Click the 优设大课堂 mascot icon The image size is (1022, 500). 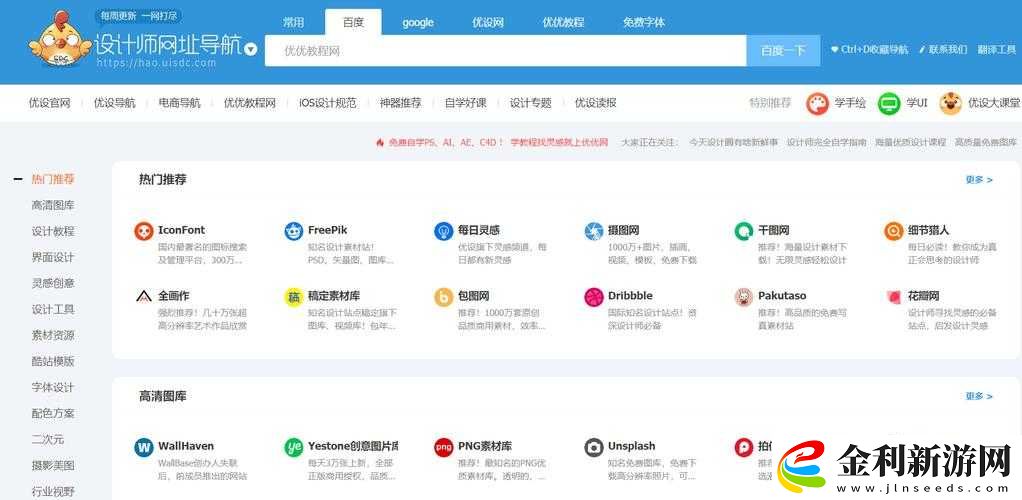[951, 103]
